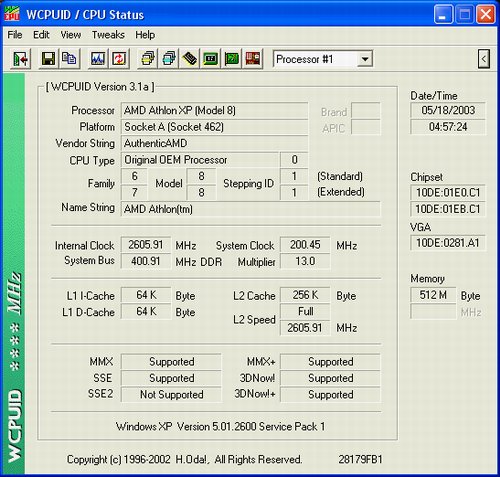Click the Name String AMD Athlon(tm) field

click(x=250, y=209)
